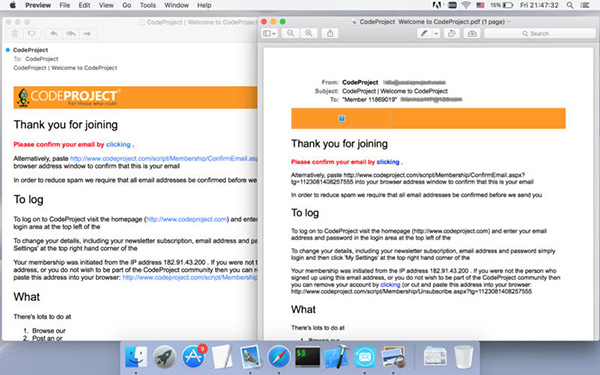Open Finder from the Dock
Viewport: 600px width, 375px height.
point(136,356)
